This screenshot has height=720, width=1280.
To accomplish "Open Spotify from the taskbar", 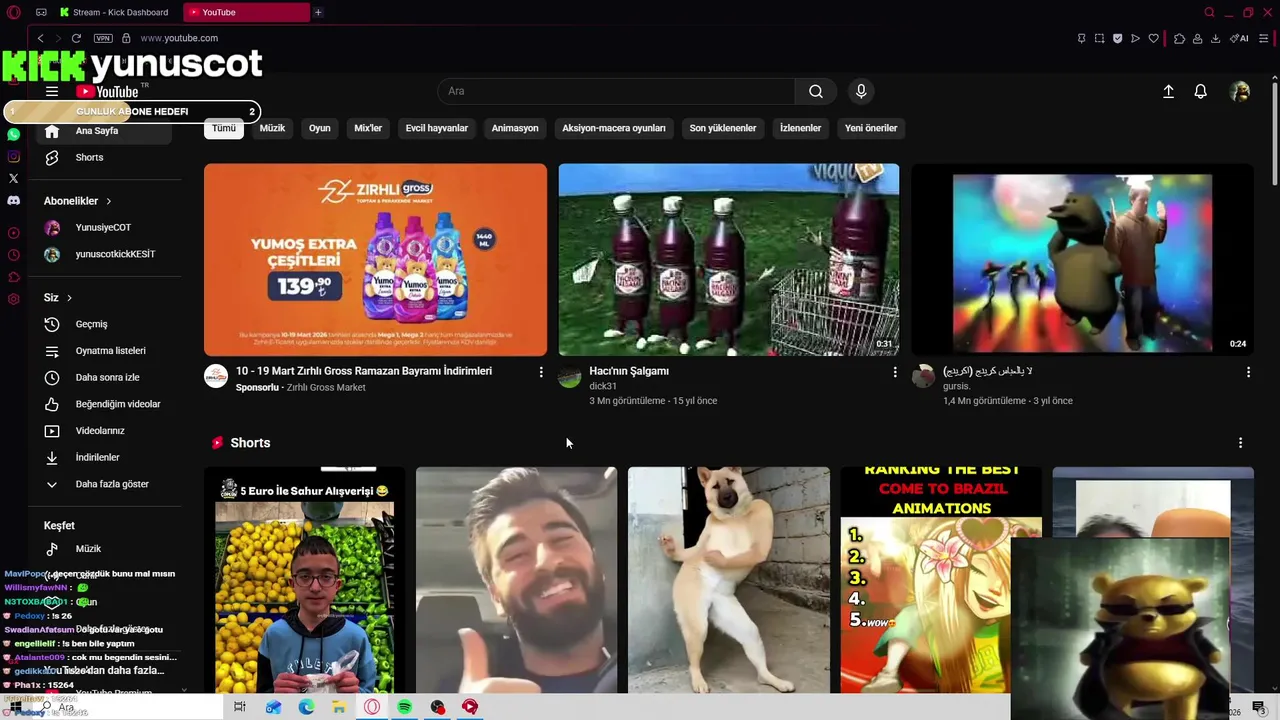I will point(404,707).
